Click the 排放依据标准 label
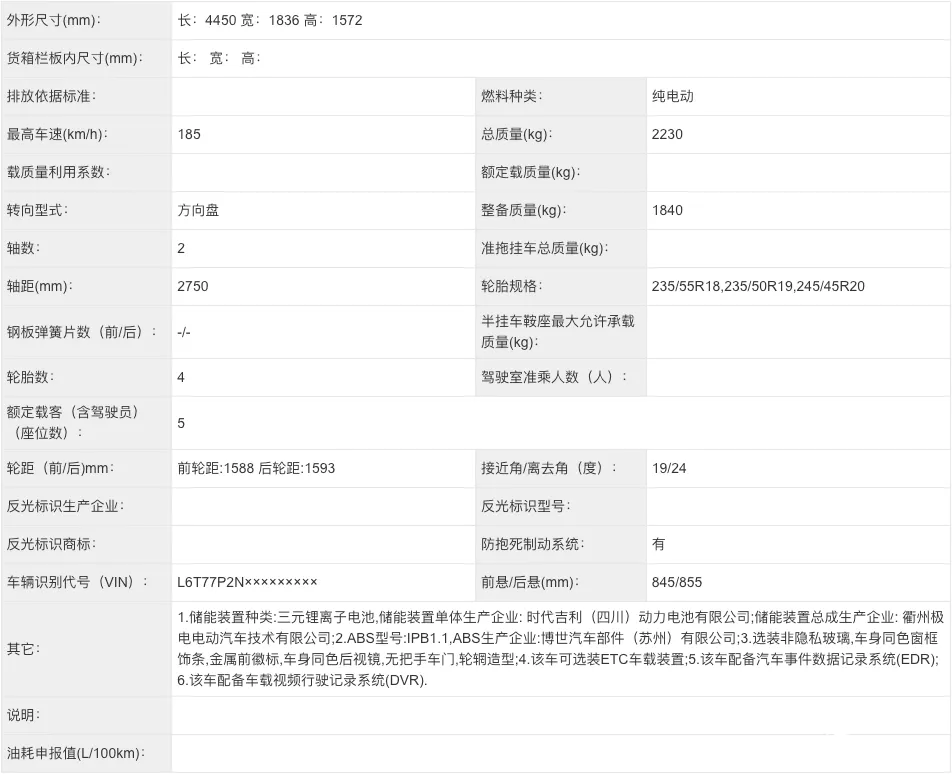Viewport: 952px width, 774px height. [x=51, y=97]
